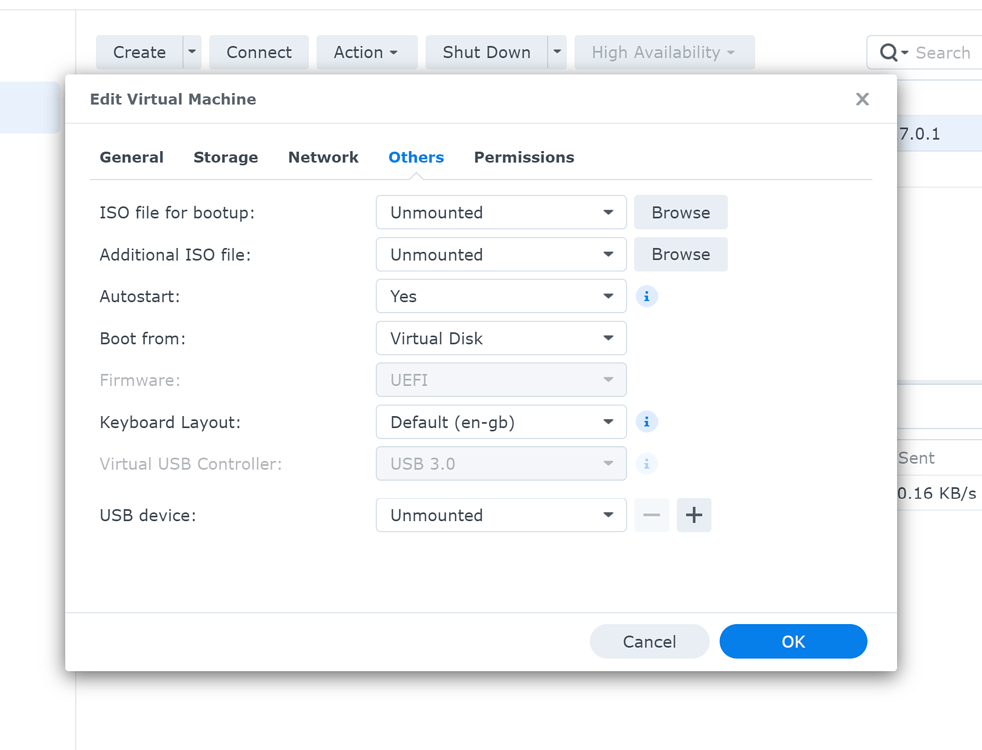Screen dimensions: 982x750
Task: Click the Connect button in the toolbar
Action: coord(258,52)
